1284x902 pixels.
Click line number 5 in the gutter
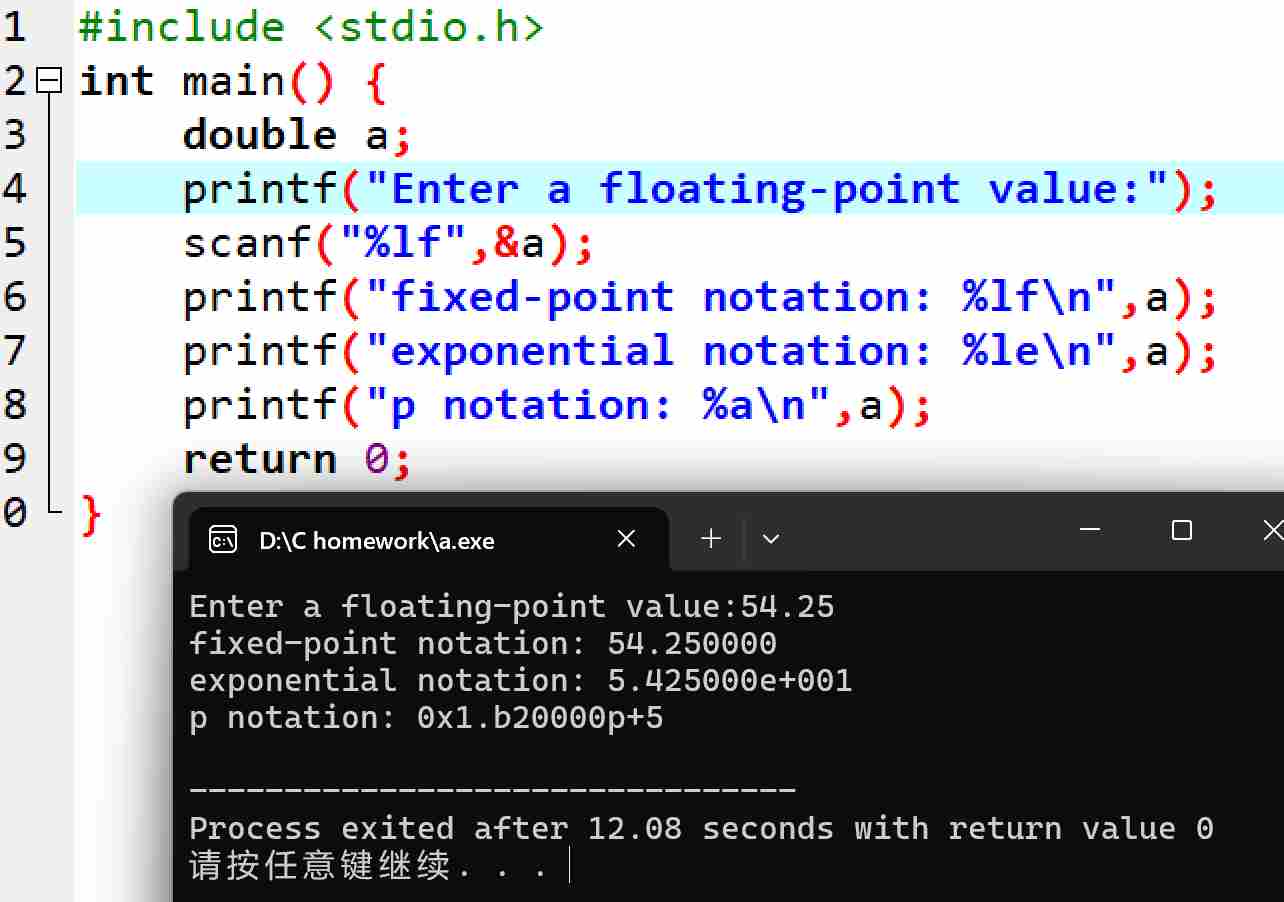[x=14, y=243]
